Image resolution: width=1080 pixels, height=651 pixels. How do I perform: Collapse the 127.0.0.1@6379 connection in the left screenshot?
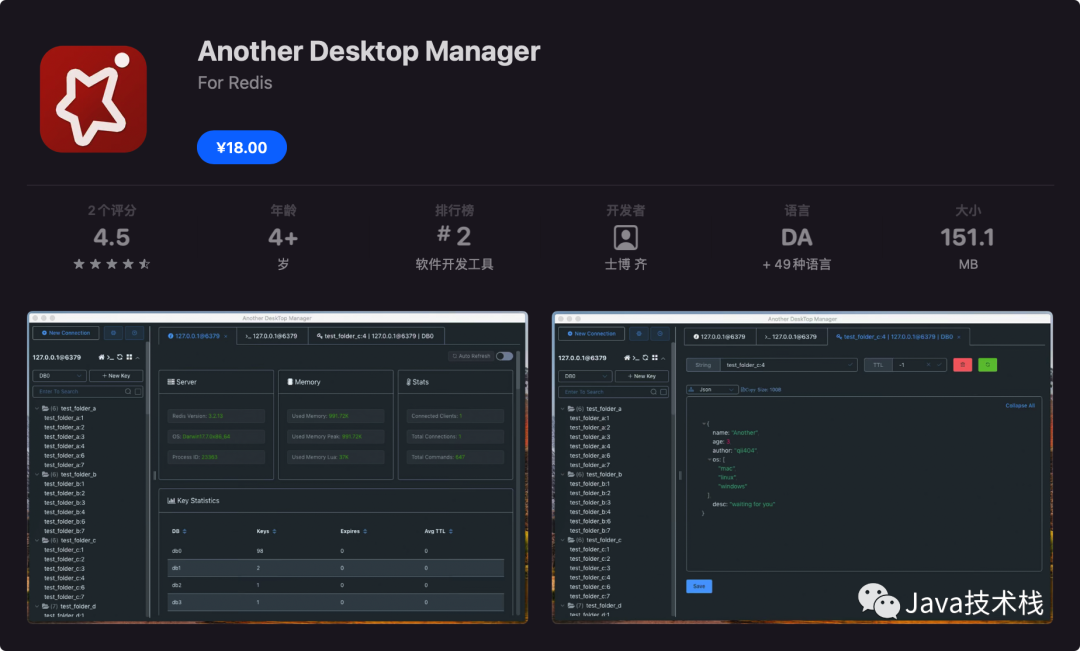[x=138, y=358]
